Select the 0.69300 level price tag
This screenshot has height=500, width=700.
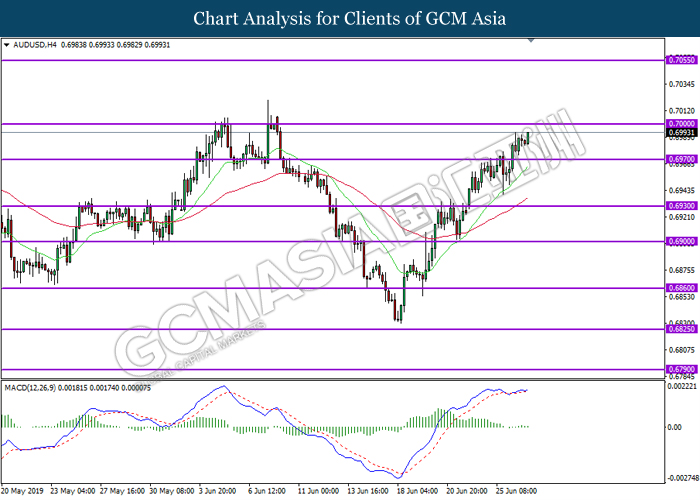click(681, 206)
